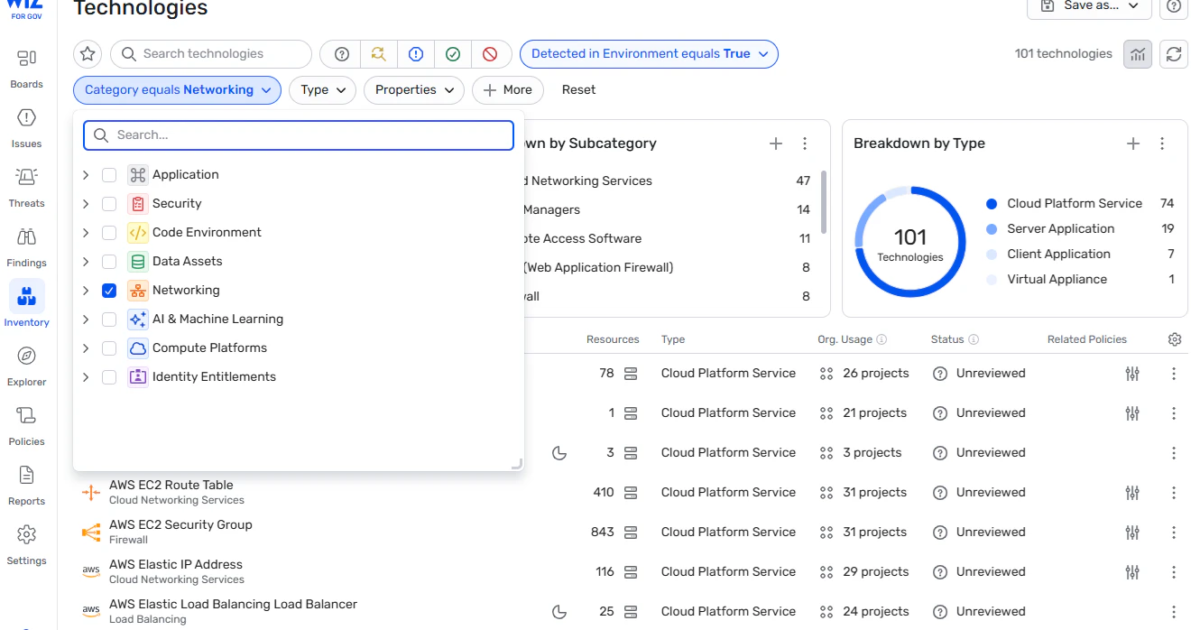Toggle the charts view icon

[1138, 54]
